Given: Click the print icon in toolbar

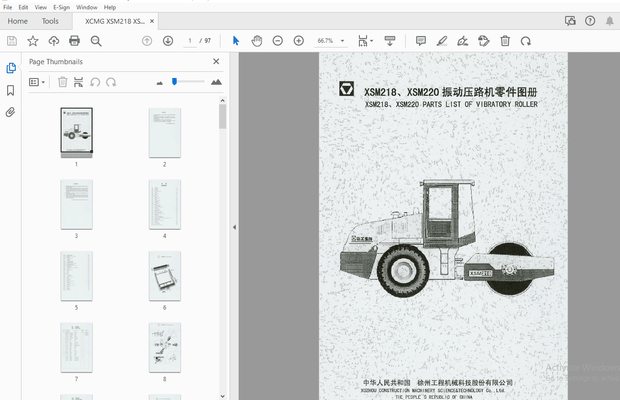Looking at the screenshot, I should point(75,41).
